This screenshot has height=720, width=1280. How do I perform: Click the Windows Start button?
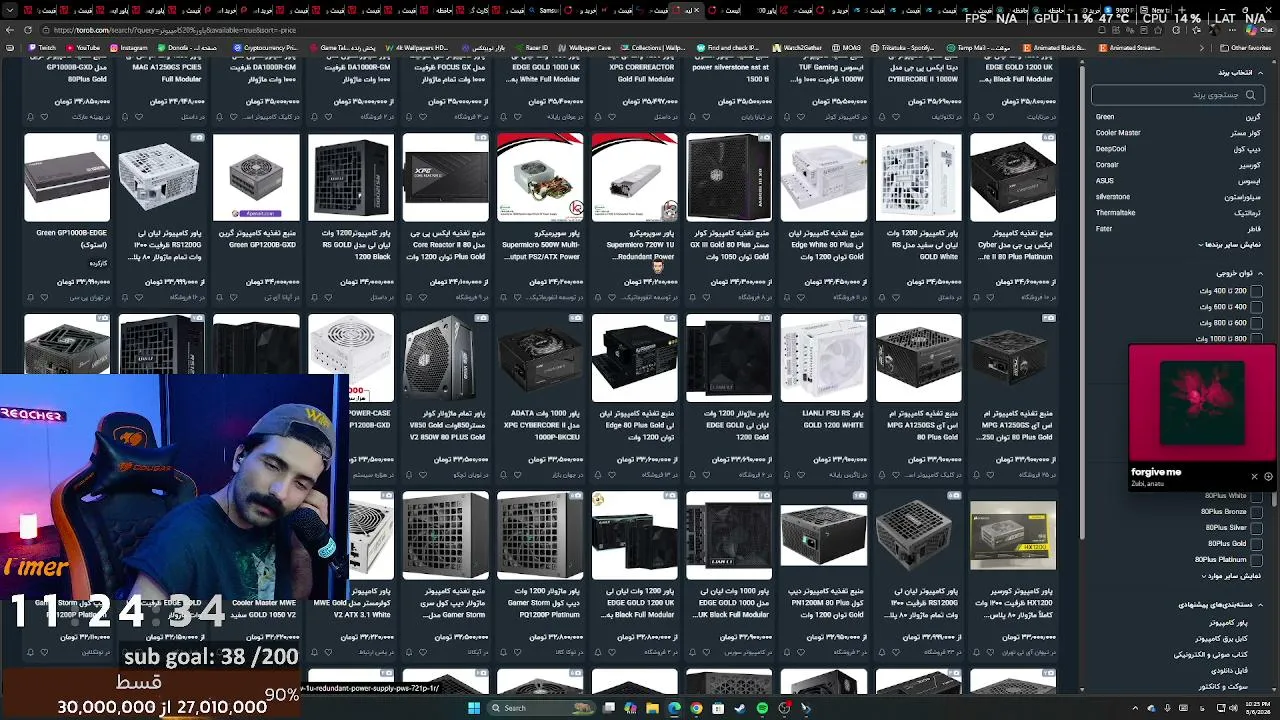(x=474, y=708)
